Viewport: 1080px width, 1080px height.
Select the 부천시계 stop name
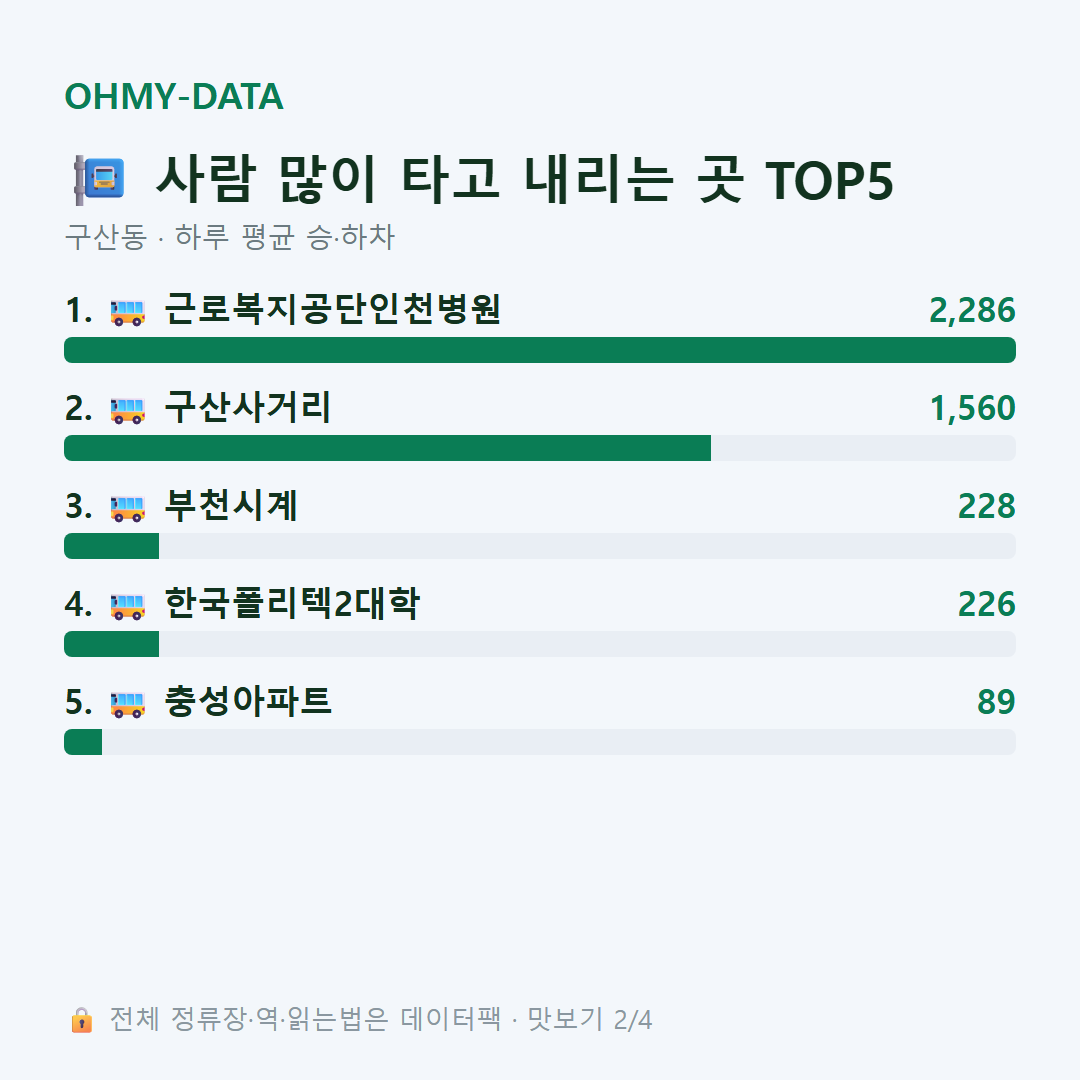(x=231, y=505)
